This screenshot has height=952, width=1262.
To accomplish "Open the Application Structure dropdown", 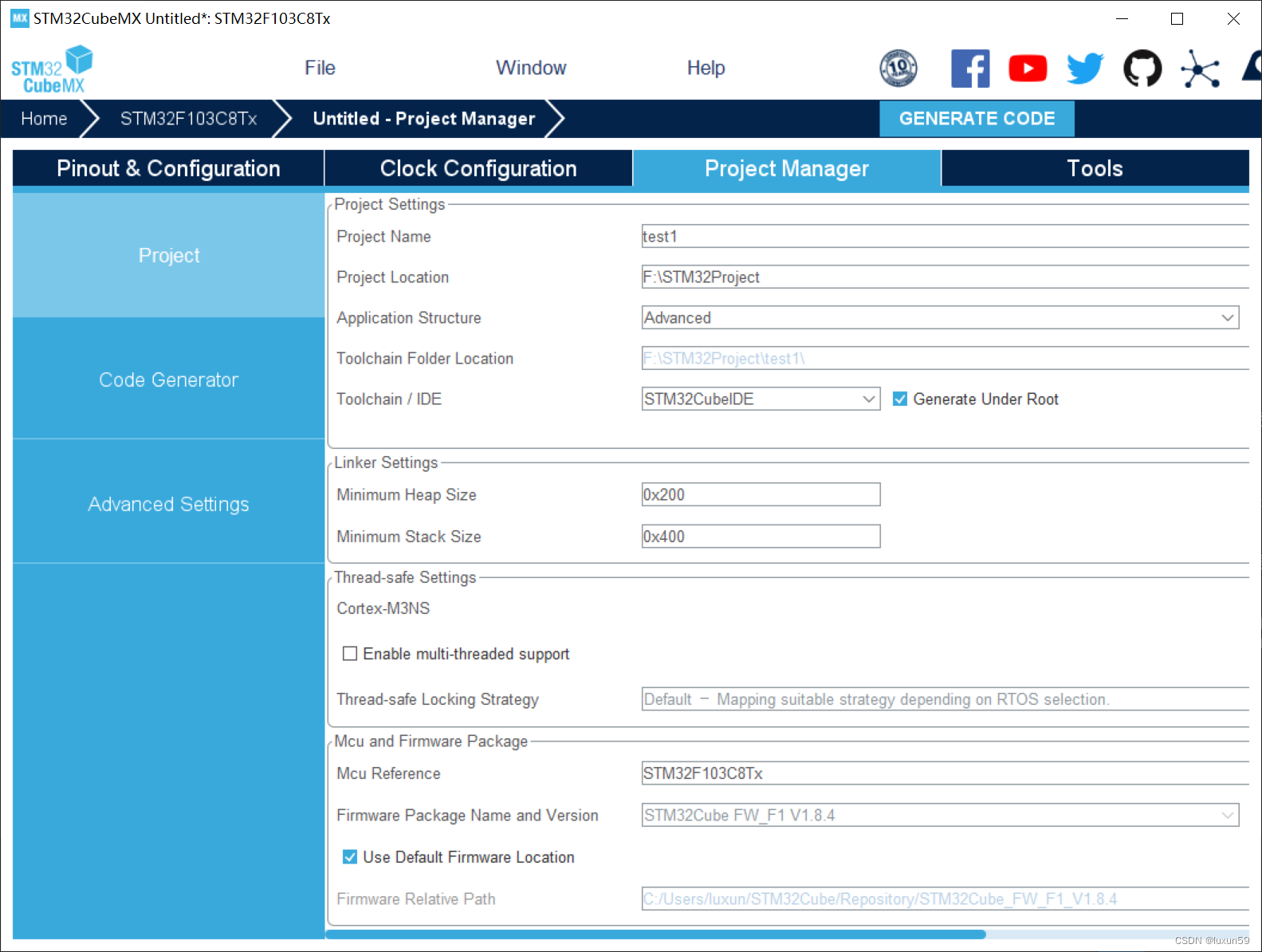I will (x=940, y=317).
